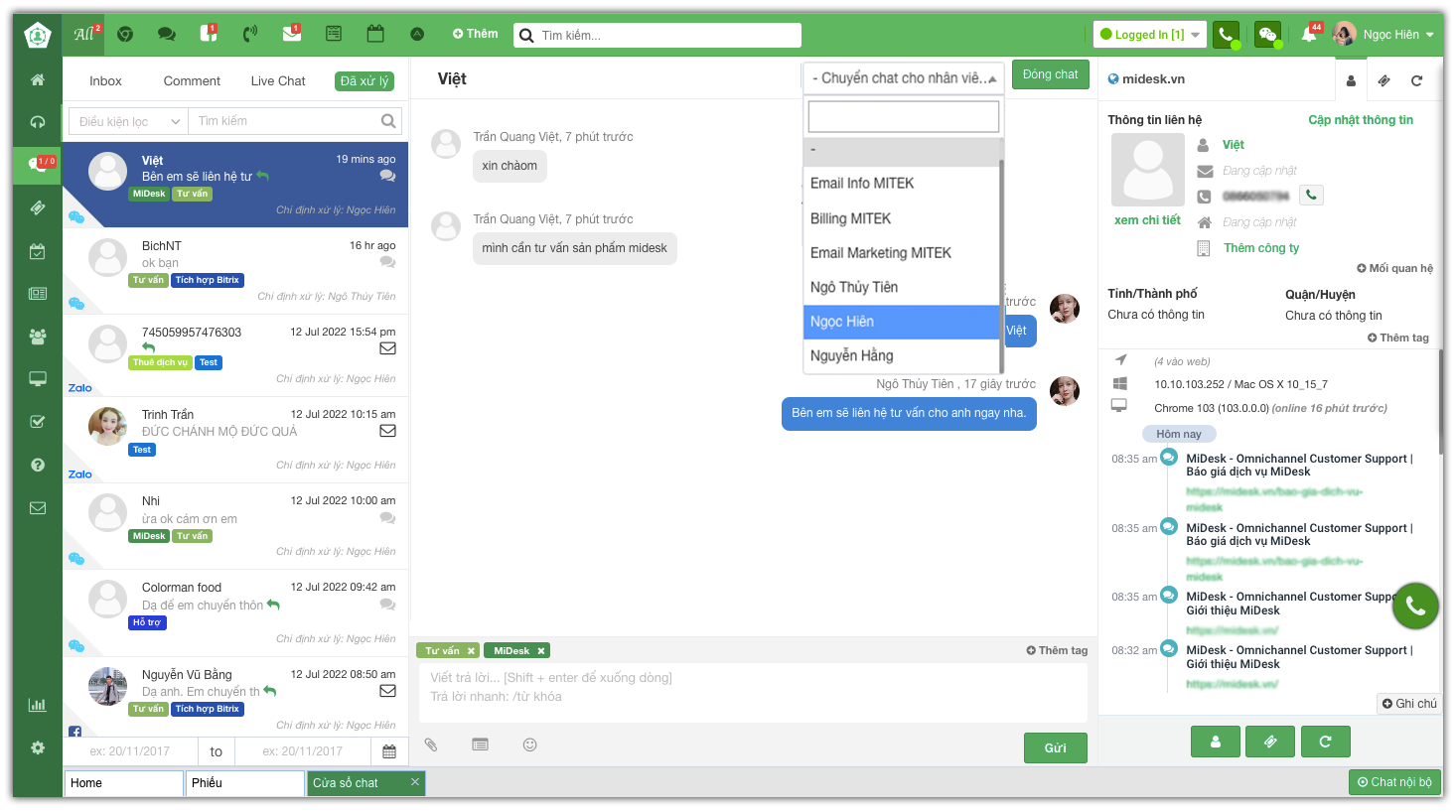1456x812 pixels.
Task: Switch to the Live Chat tab
Action: coord(278,81)
